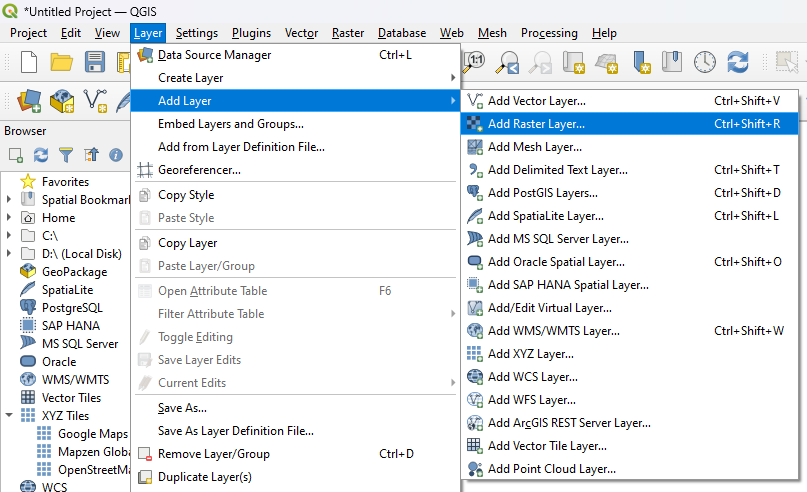
Task: Expand the Spatial Bookmarks tree node
Action: tap(9, 199)
